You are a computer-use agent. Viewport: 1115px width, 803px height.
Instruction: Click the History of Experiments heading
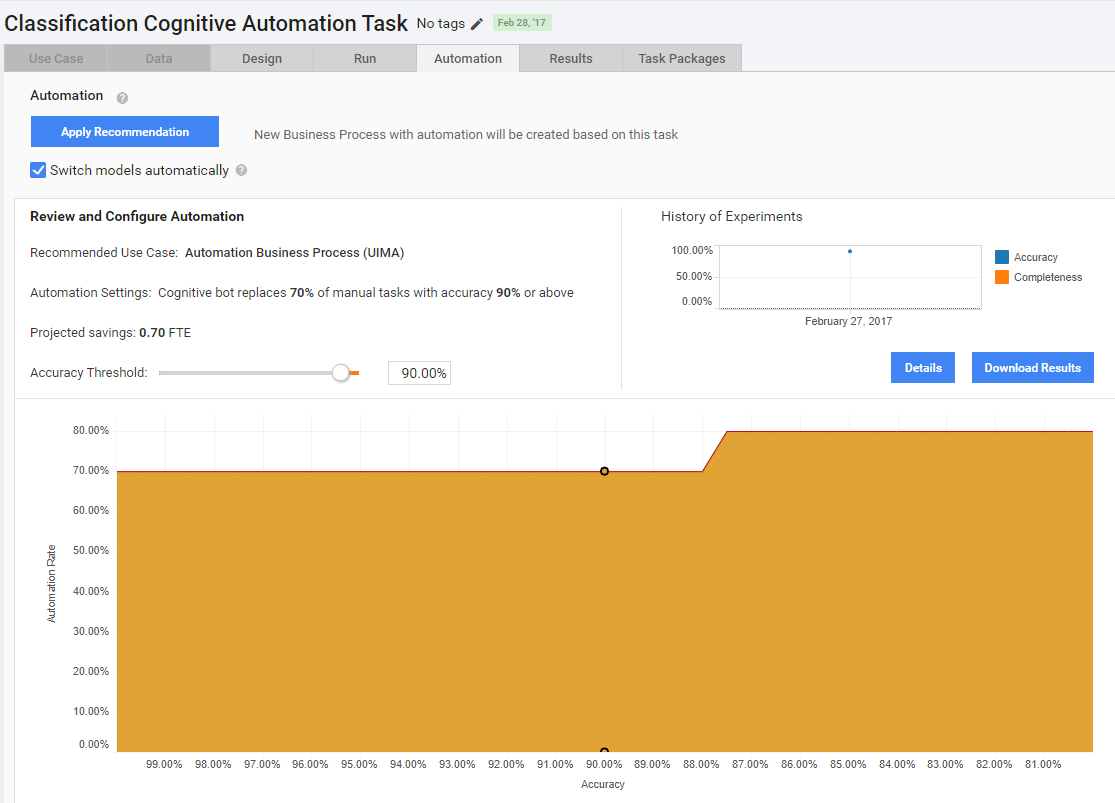[732, 216]
